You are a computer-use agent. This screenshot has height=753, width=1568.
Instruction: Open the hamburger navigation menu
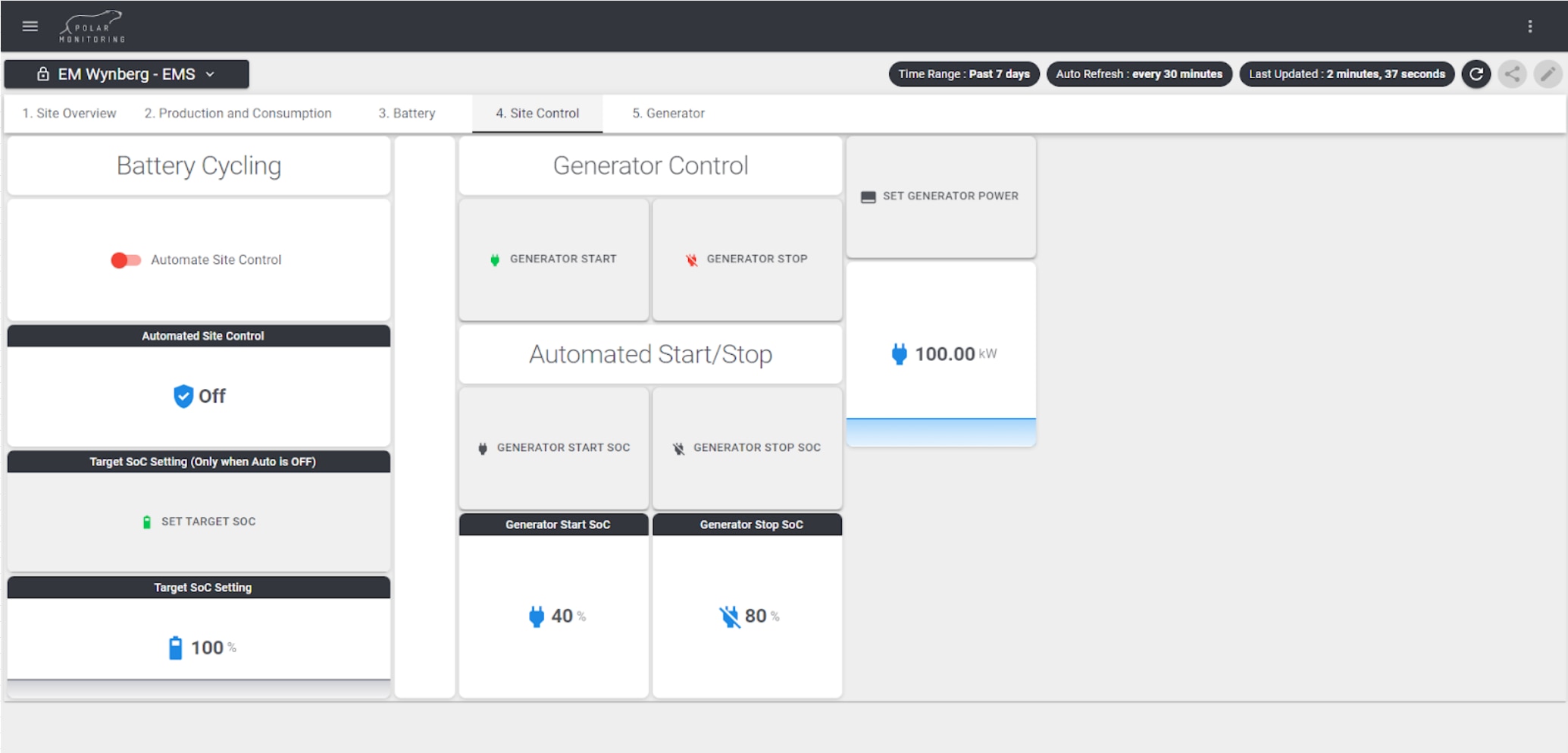tap(30, 27)
